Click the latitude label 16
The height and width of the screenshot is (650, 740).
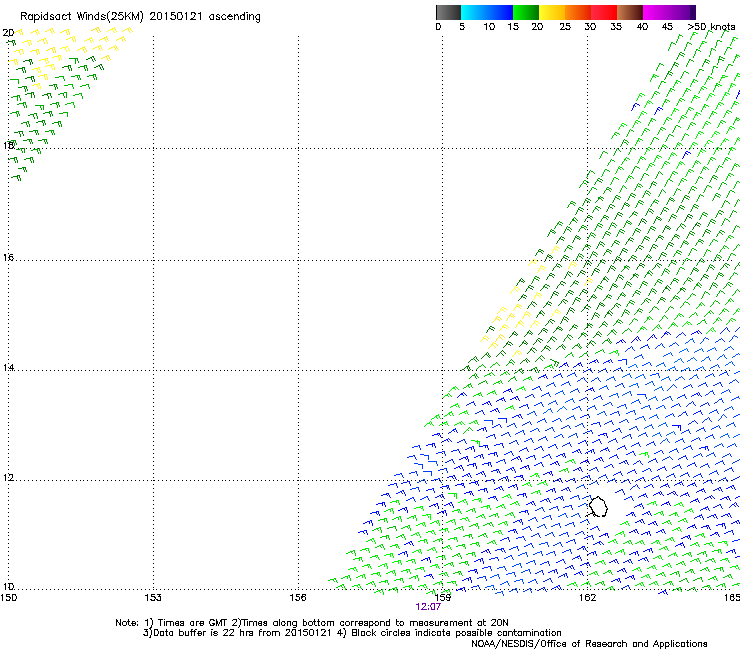pyautogui.click(x=8, y=258)
